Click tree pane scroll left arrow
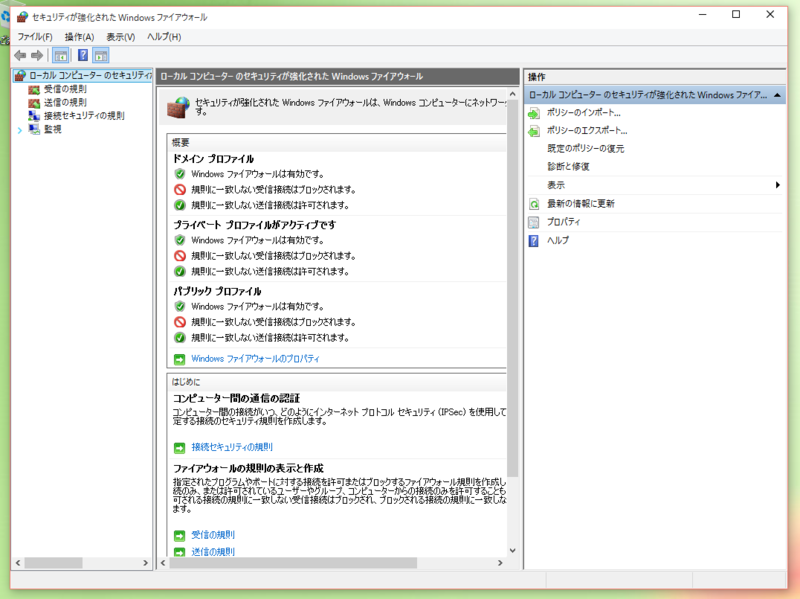800x599 pixels. [x=18, y=563]
